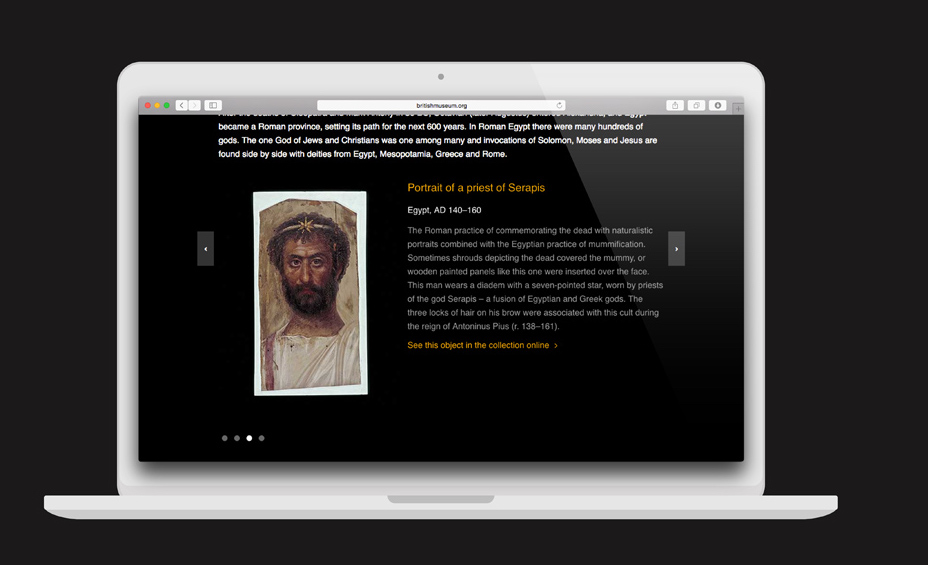Open 'See this object in the collection online' link

482,345
